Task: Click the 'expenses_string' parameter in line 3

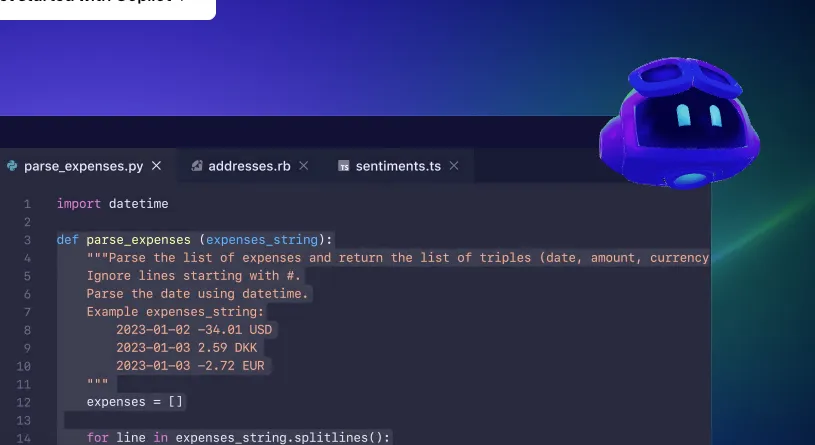Action: (262, 240)
